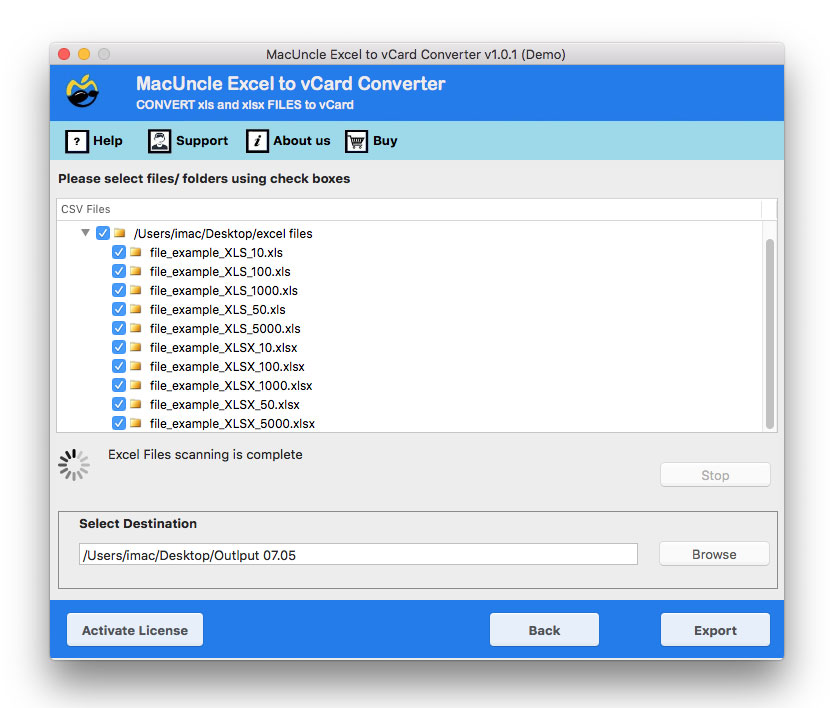Viewport: 830px width, 708px height.
Task: Uncheck file_example_XLS_10.xls in the list
Action: [x=119, y=252]
